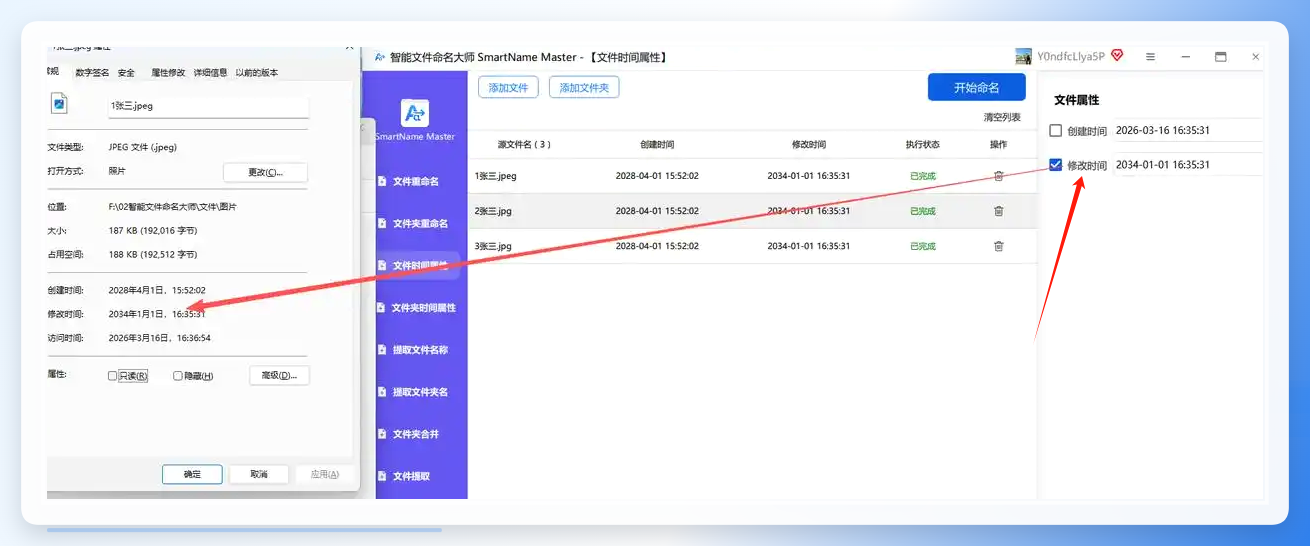Open the hamburger menu in title bar
This screenshot has width=1310, height=546.
1150,57
